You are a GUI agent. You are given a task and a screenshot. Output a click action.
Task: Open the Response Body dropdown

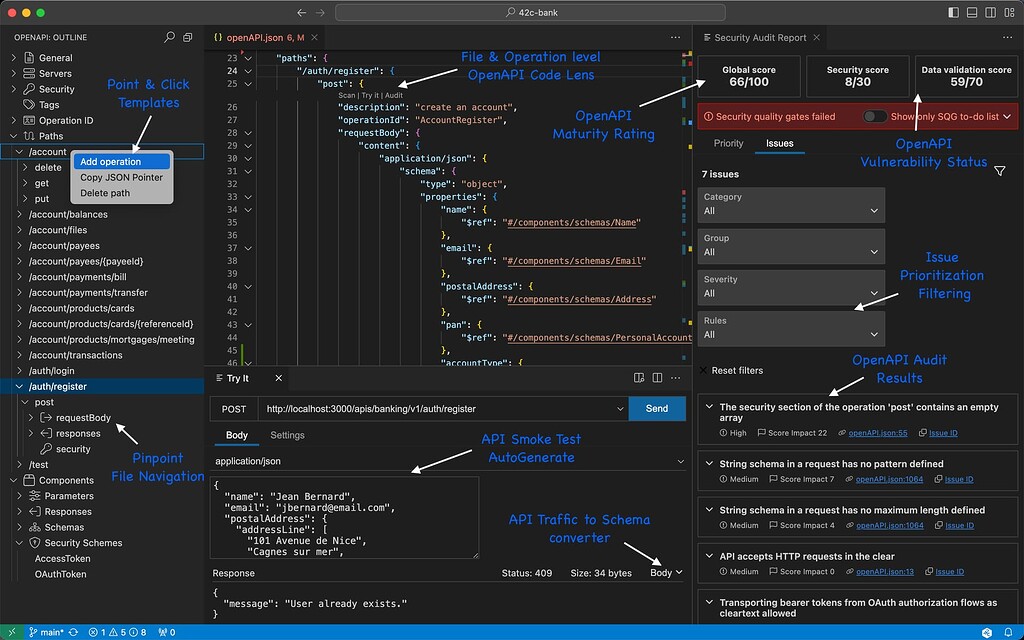[x=666, y=573]
